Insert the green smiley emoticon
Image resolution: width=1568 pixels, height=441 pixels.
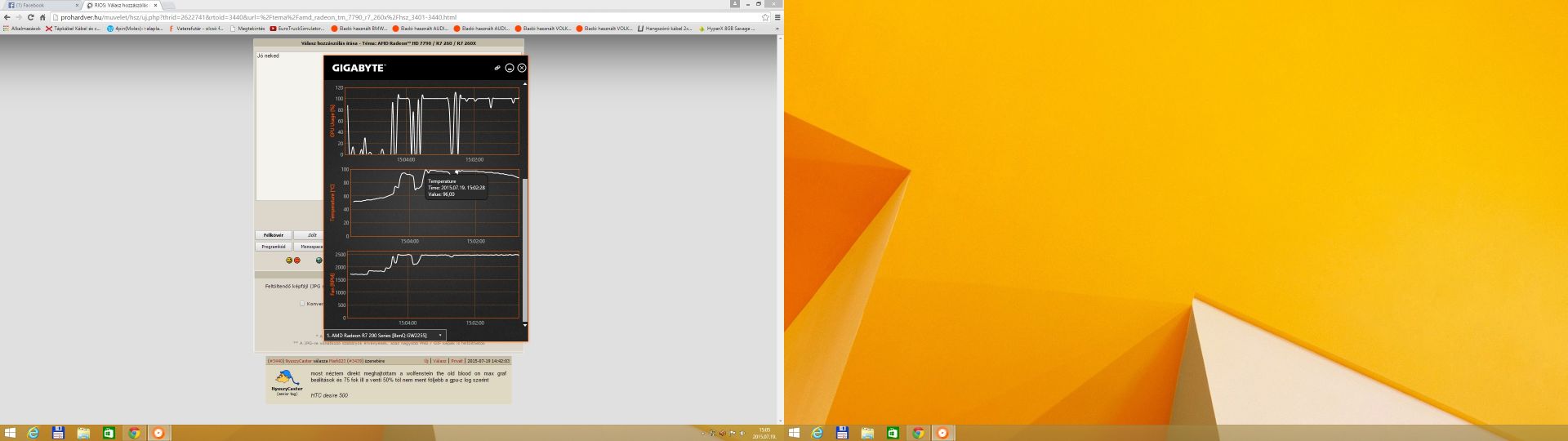click(x=318, y=261)
